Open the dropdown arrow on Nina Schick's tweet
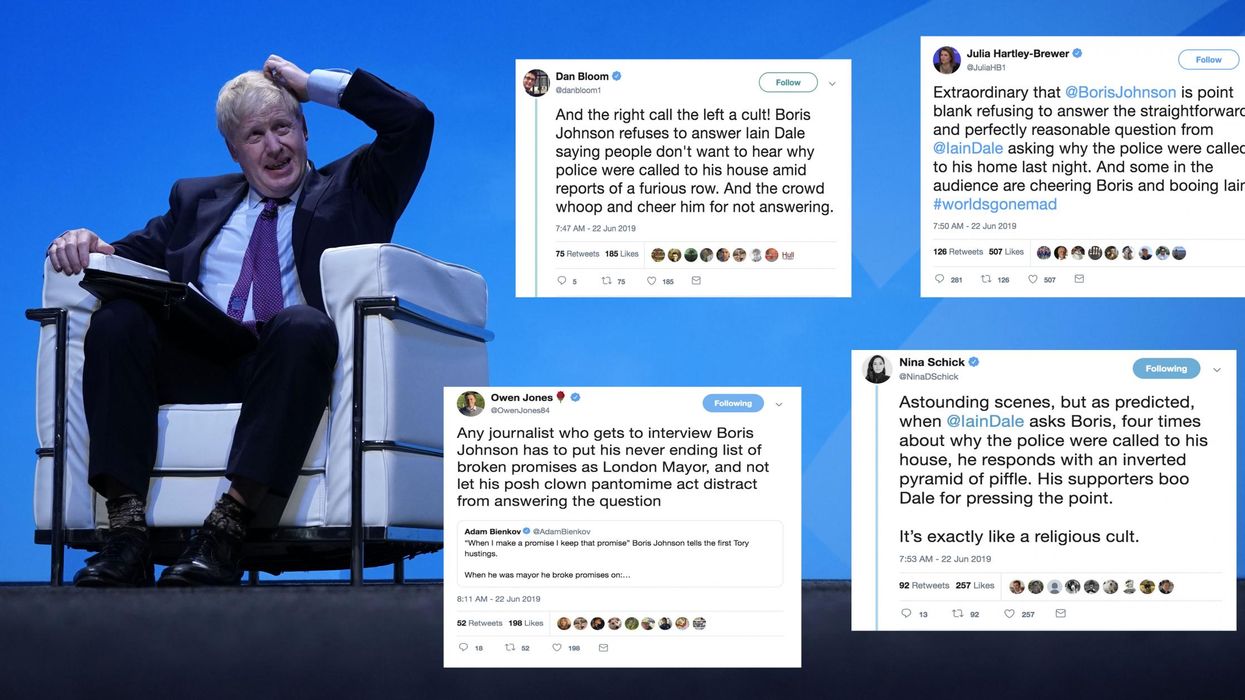Image resolution: width=1245 pixels, height=700 pixels. pyautogui.click(x=1217, y=369)
